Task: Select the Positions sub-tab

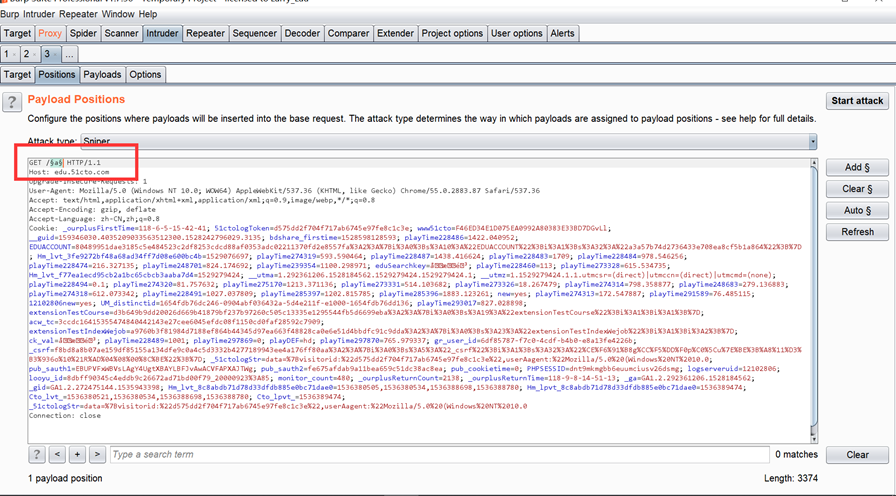Action: 57,74
